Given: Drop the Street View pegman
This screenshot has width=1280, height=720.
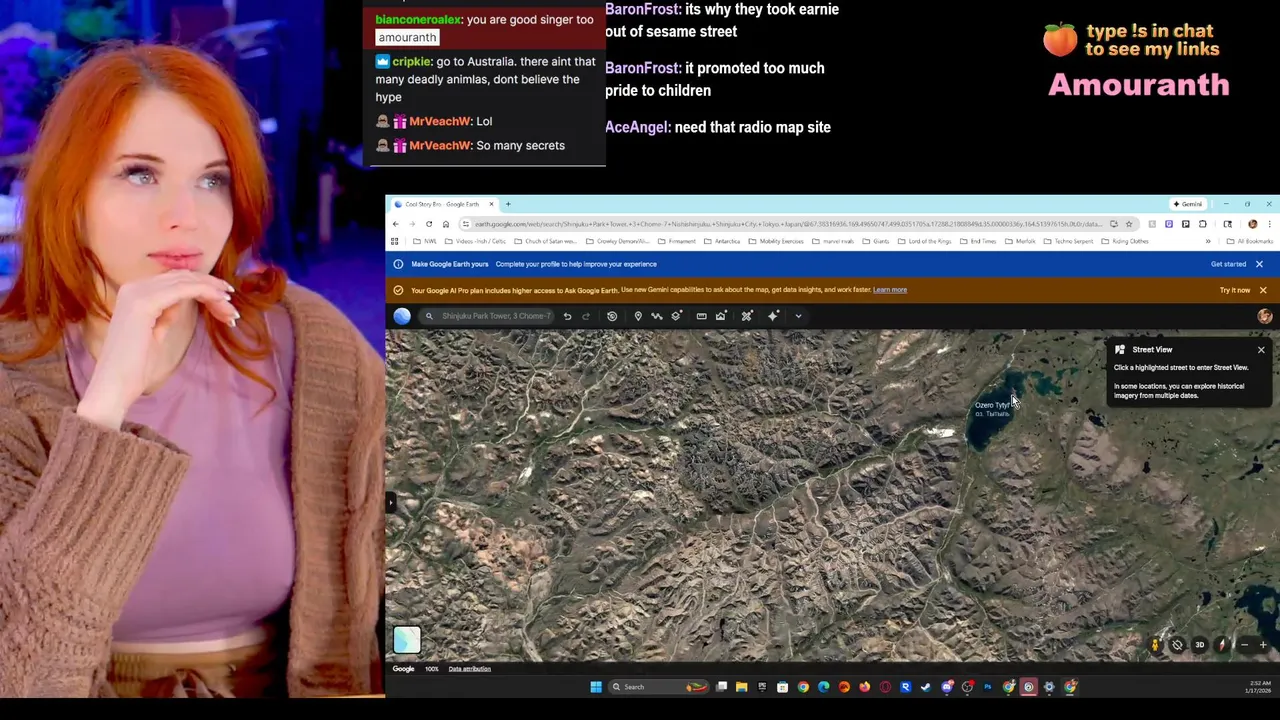Looking at the screenshot, I should pyautogui.click(x=1155, y=645).
